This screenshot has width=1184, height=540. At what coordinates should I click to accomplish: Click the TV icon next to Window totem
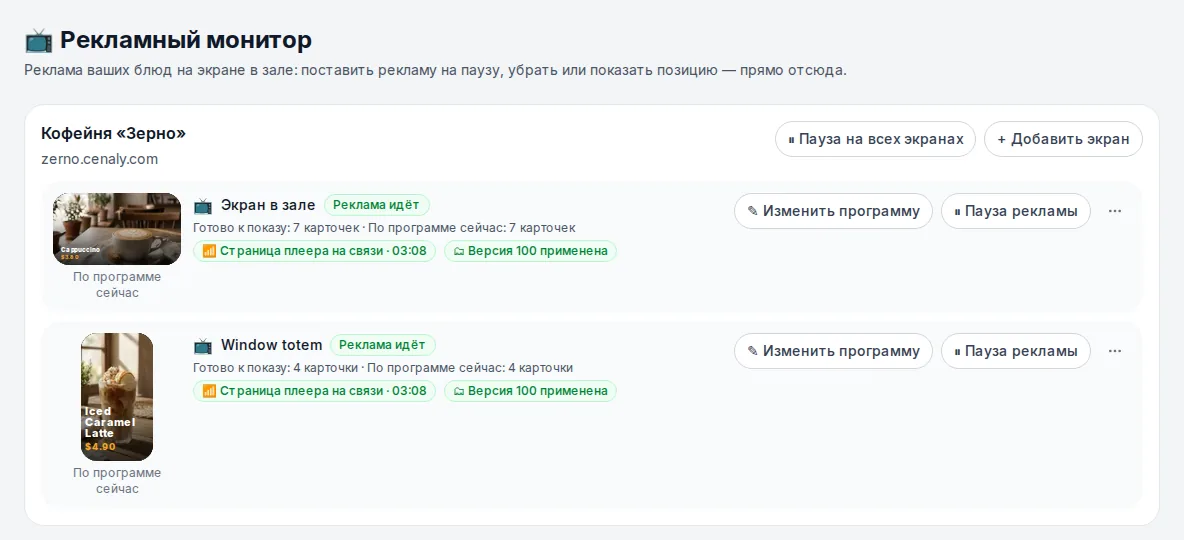pyautogui.click(x=202, y=346)
